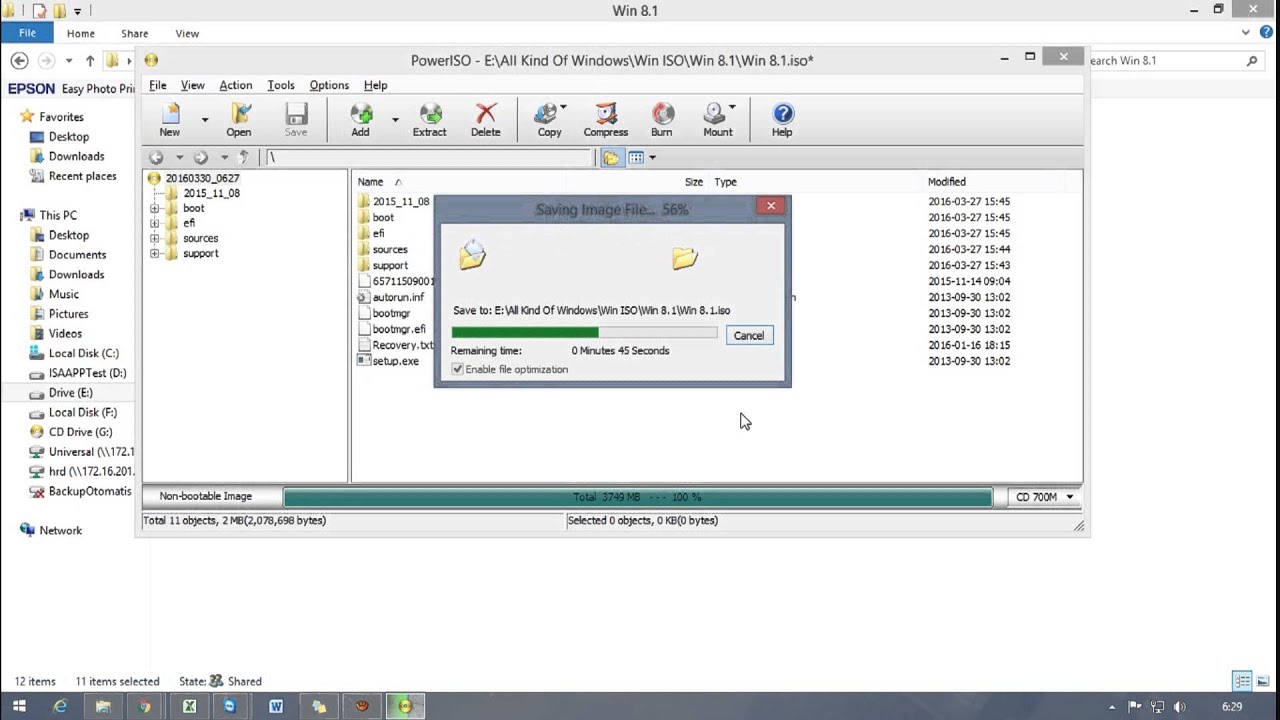Open TeamViewer from the taskbar
The width and height of the screenshot is (1280, 720).
pos(230,706)
